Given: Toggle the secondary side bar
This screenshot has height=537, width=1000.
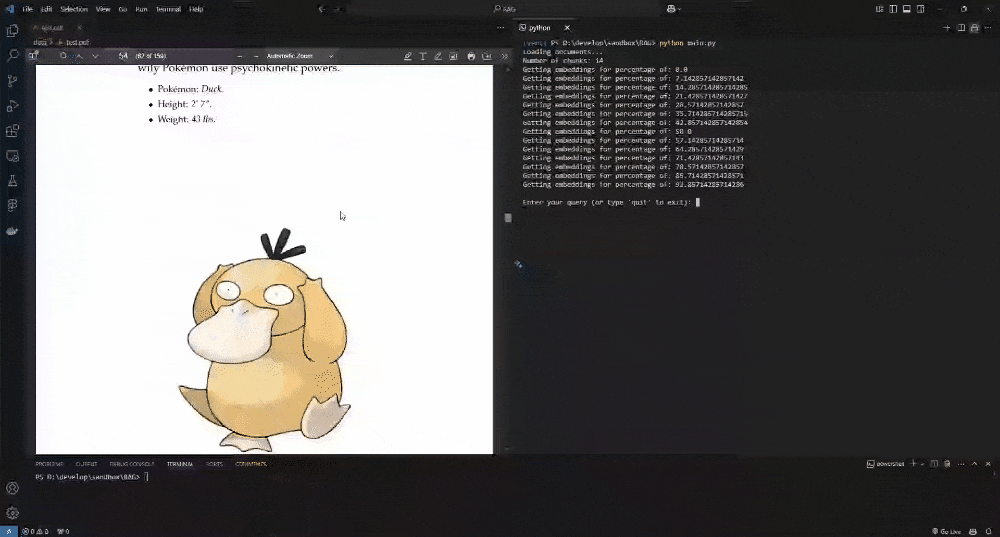Looking at the screenshot, I should click(921, 9).
